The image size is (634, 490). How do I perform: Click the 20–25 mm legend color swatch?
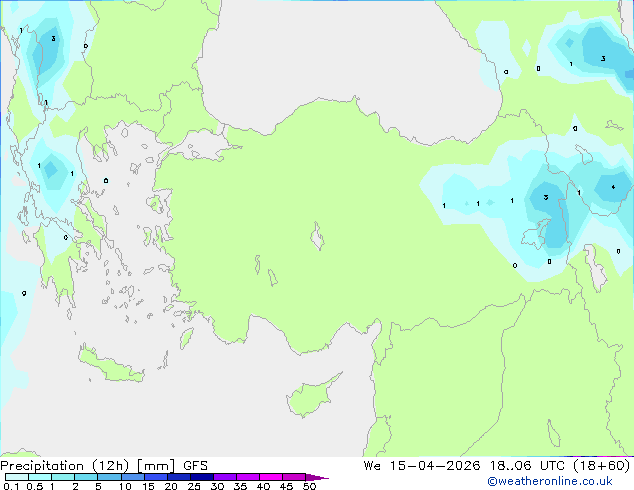tap(179, 477)
